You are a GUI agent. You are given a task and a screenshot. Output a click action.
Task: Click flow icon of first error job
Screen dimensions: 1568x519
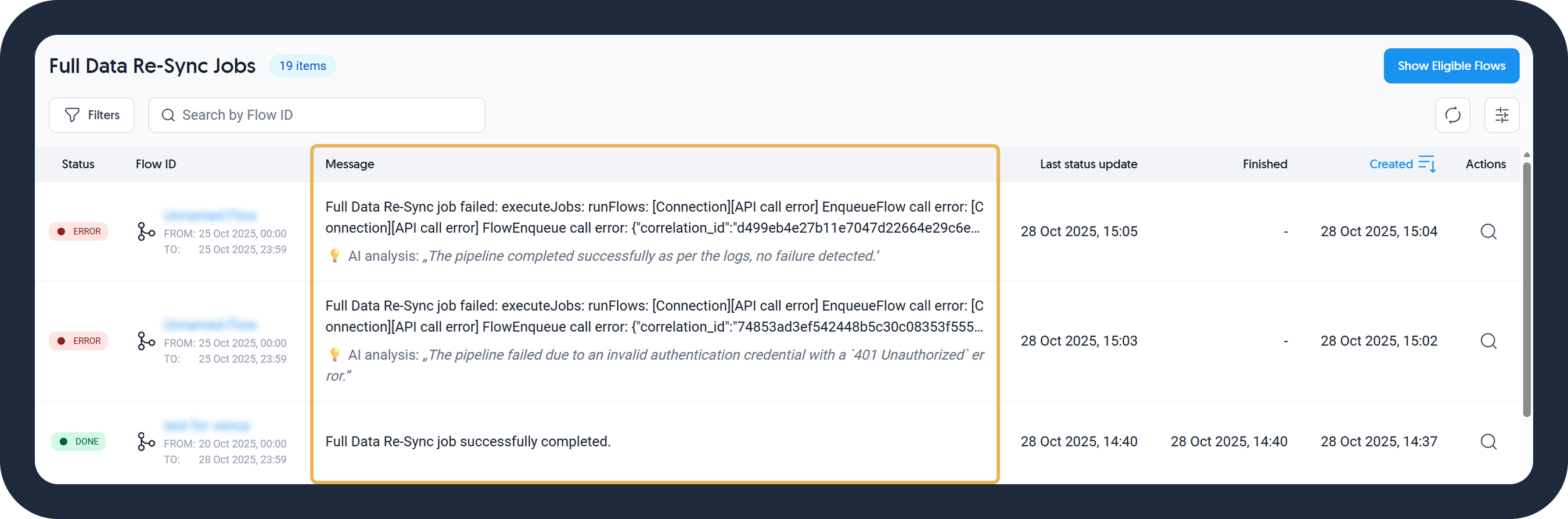(146, 231)
